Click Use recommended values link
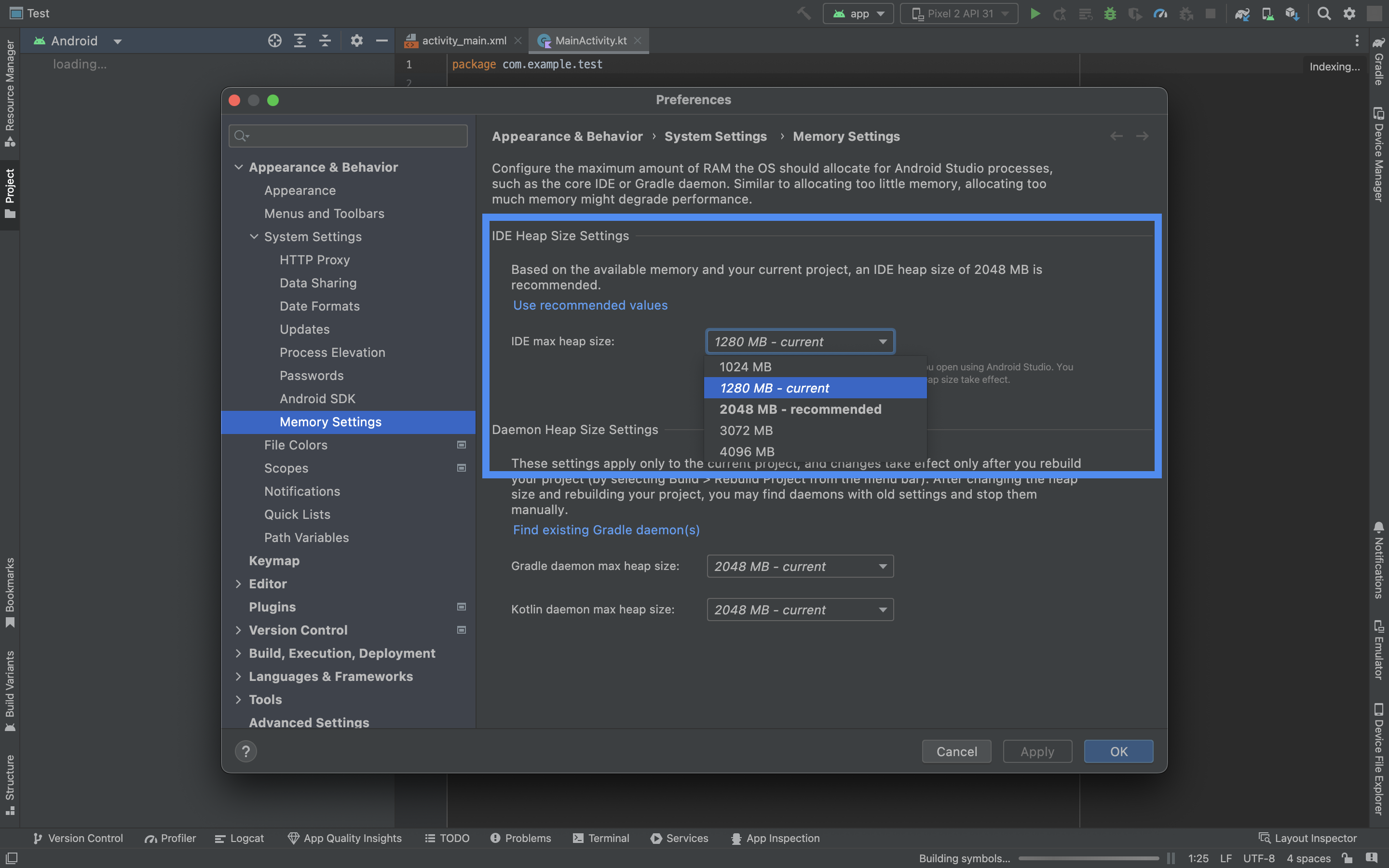The image size is (1389, 868). click(590, 305)
